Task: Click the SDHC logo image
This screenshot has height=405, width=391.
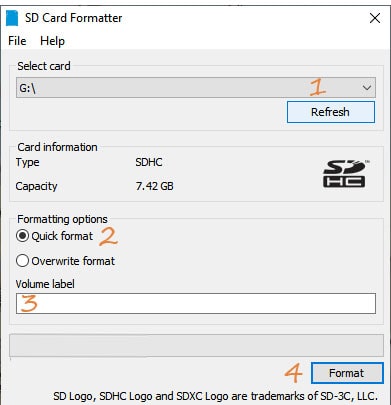Action: pos(346,174)
